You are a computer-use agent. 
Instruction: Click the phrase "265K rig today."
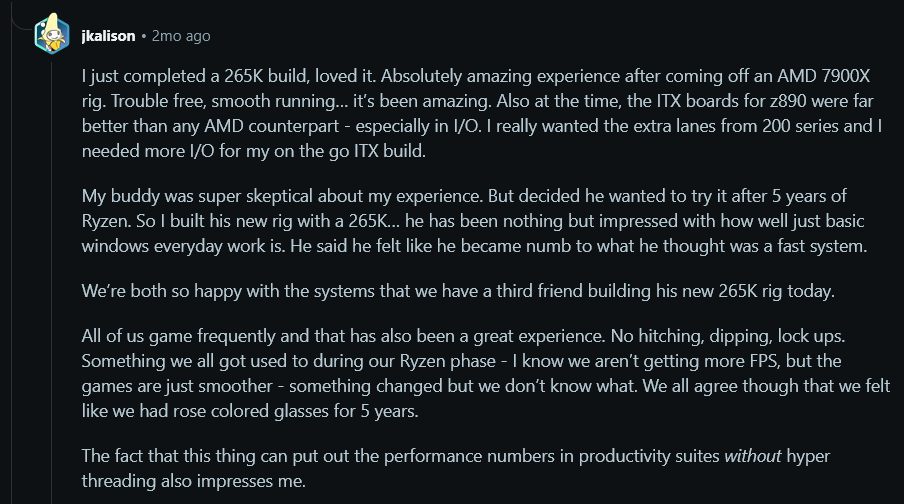(x=777, y=291)
